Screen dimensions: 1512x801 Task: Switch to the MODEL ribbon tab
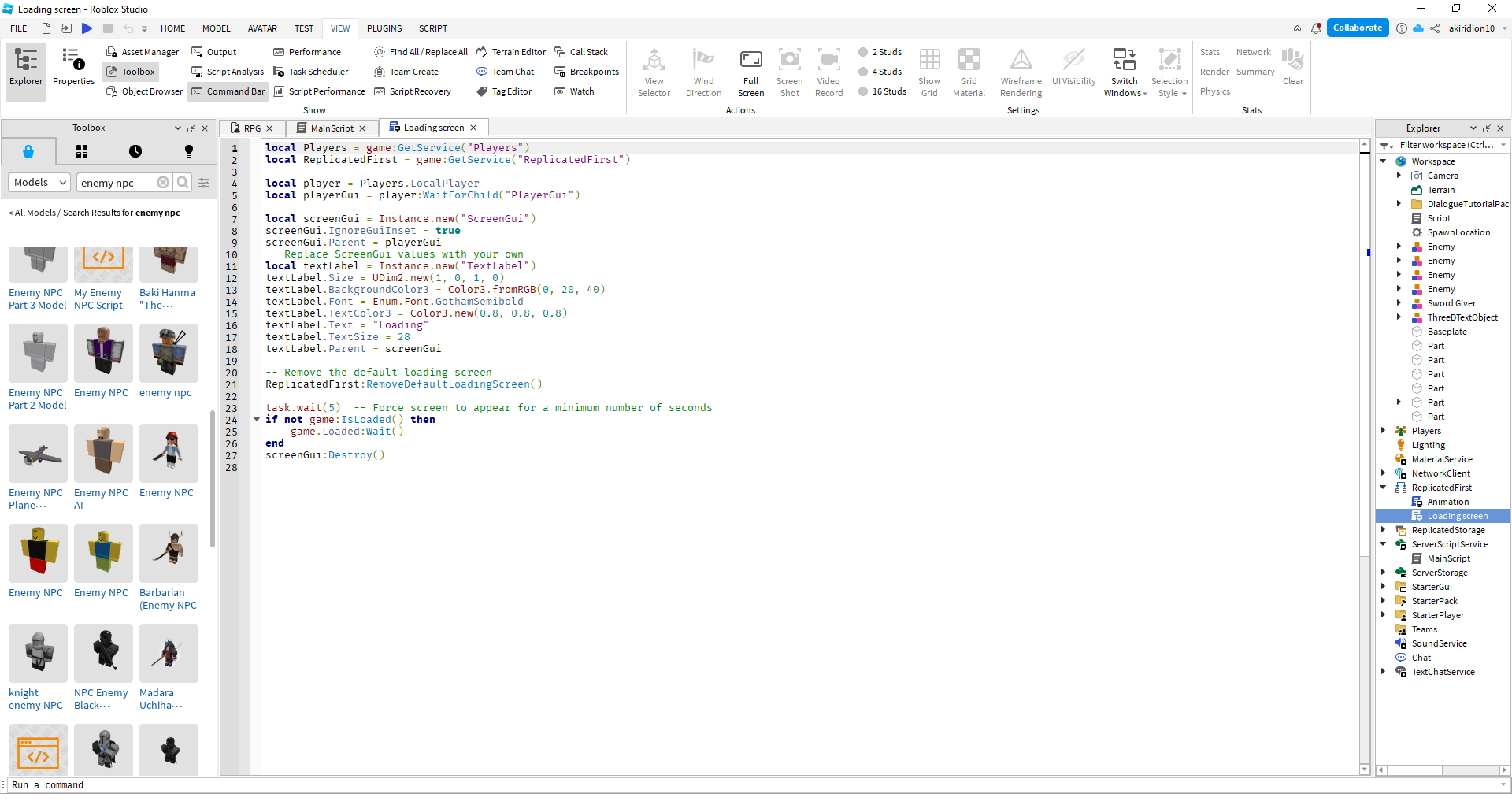216,28
